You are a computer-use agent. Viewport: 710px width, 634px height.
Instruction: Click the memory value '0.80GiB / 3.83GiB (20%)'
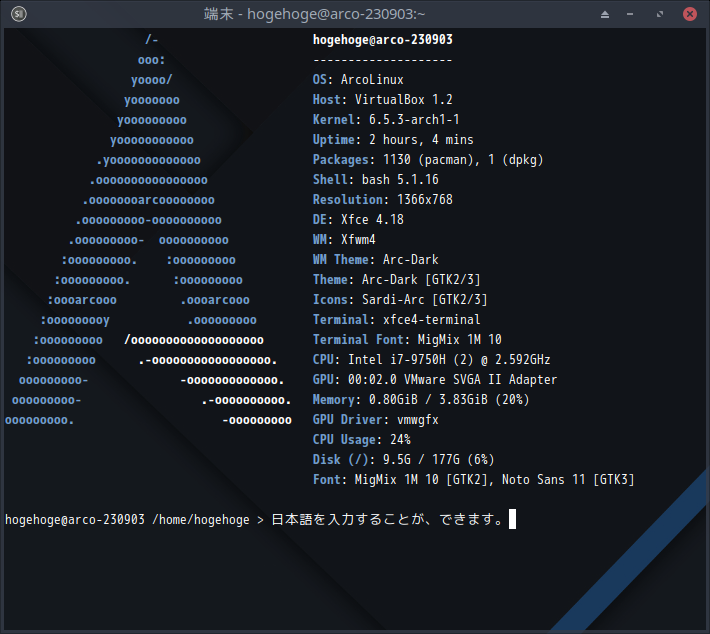pos(449,399)
